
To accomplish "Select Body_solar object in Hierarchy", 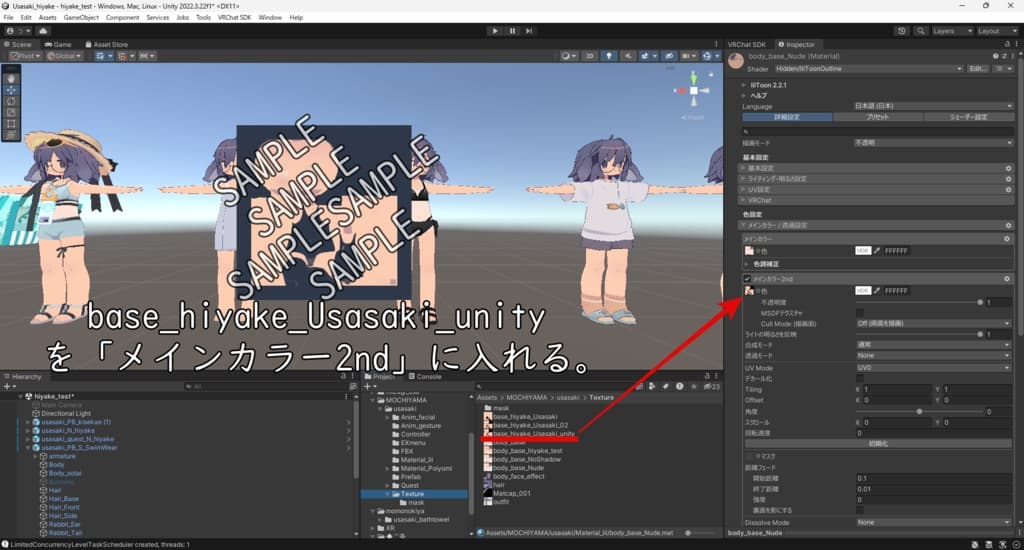I will tap(65, 473).
